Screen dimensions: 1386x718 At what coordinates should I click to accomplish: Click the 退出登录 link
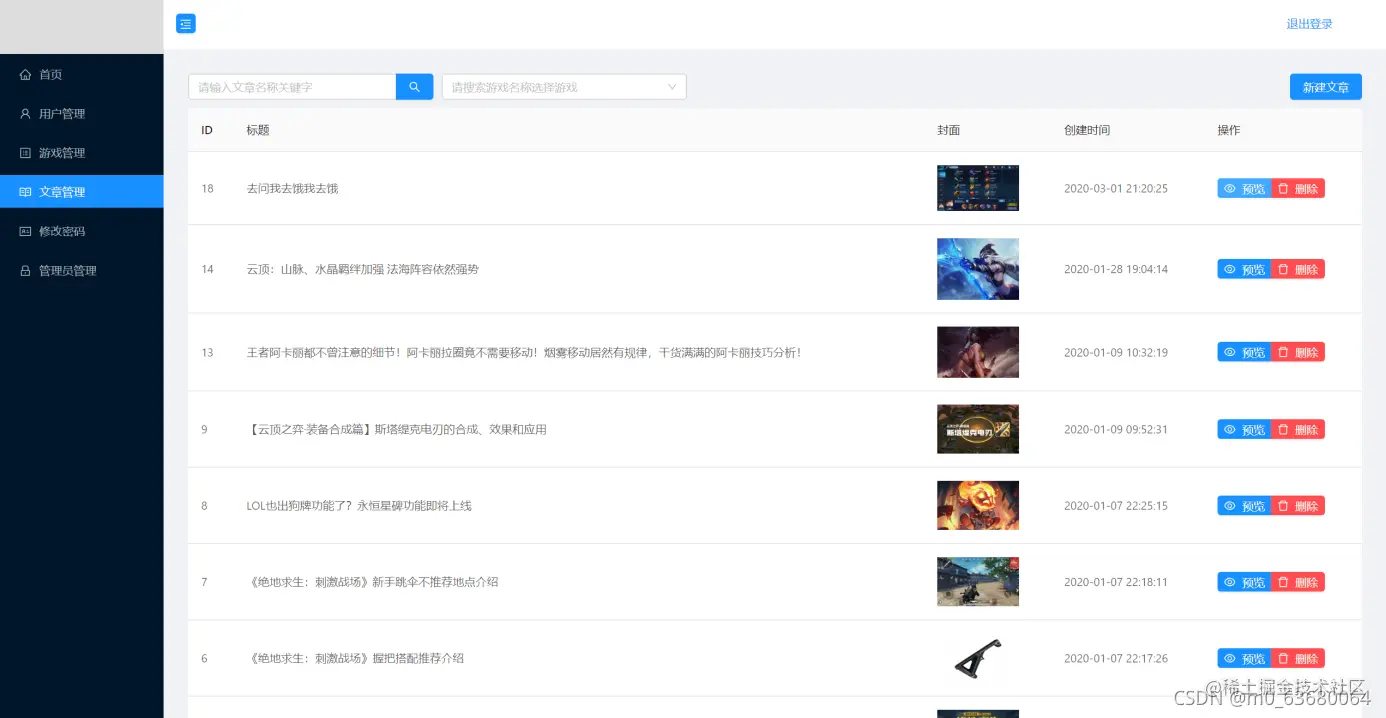1310,23
